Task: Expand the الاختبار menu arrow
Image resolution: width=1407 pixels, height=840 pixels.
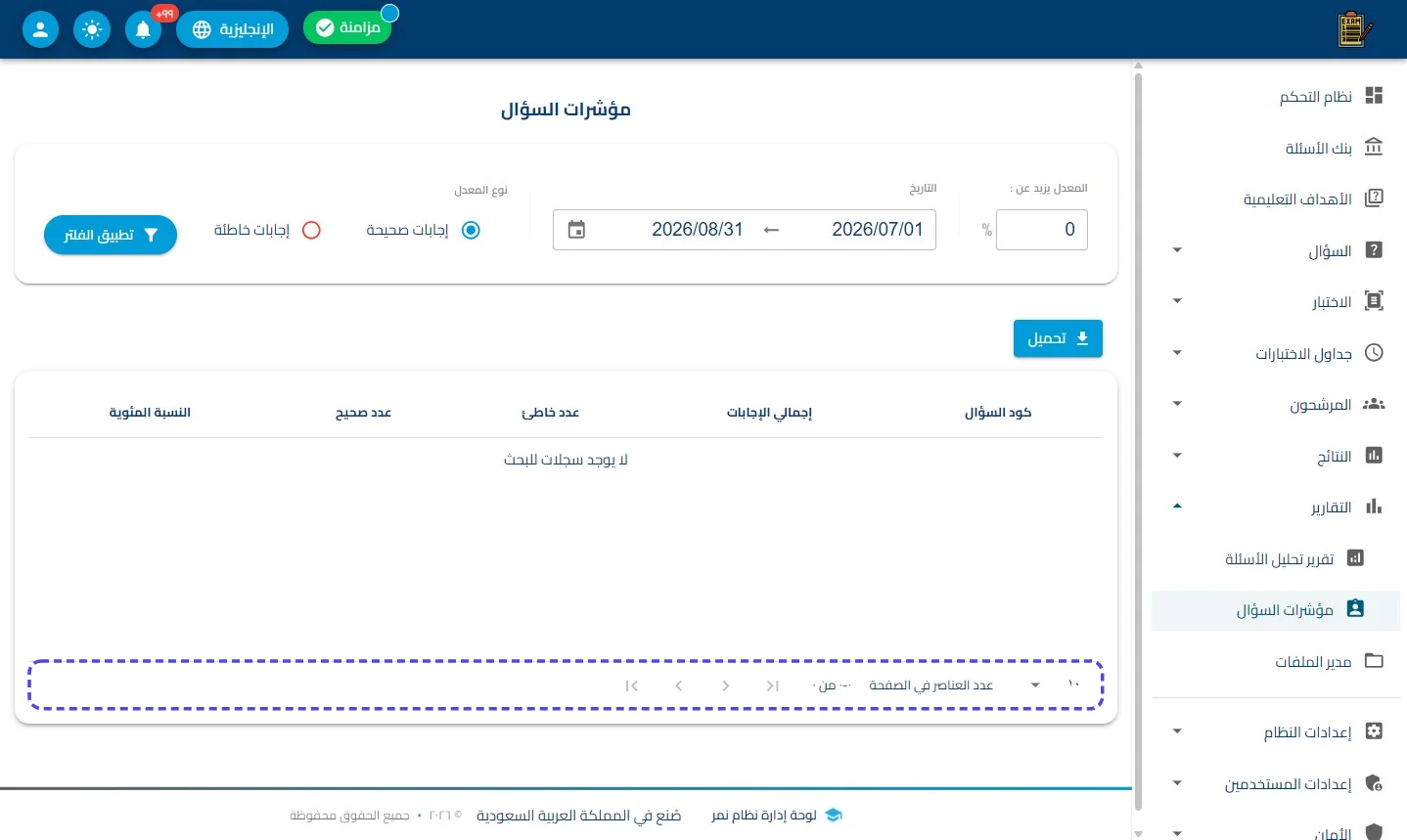Action: pyautogui.click(x=1177, y=301)
